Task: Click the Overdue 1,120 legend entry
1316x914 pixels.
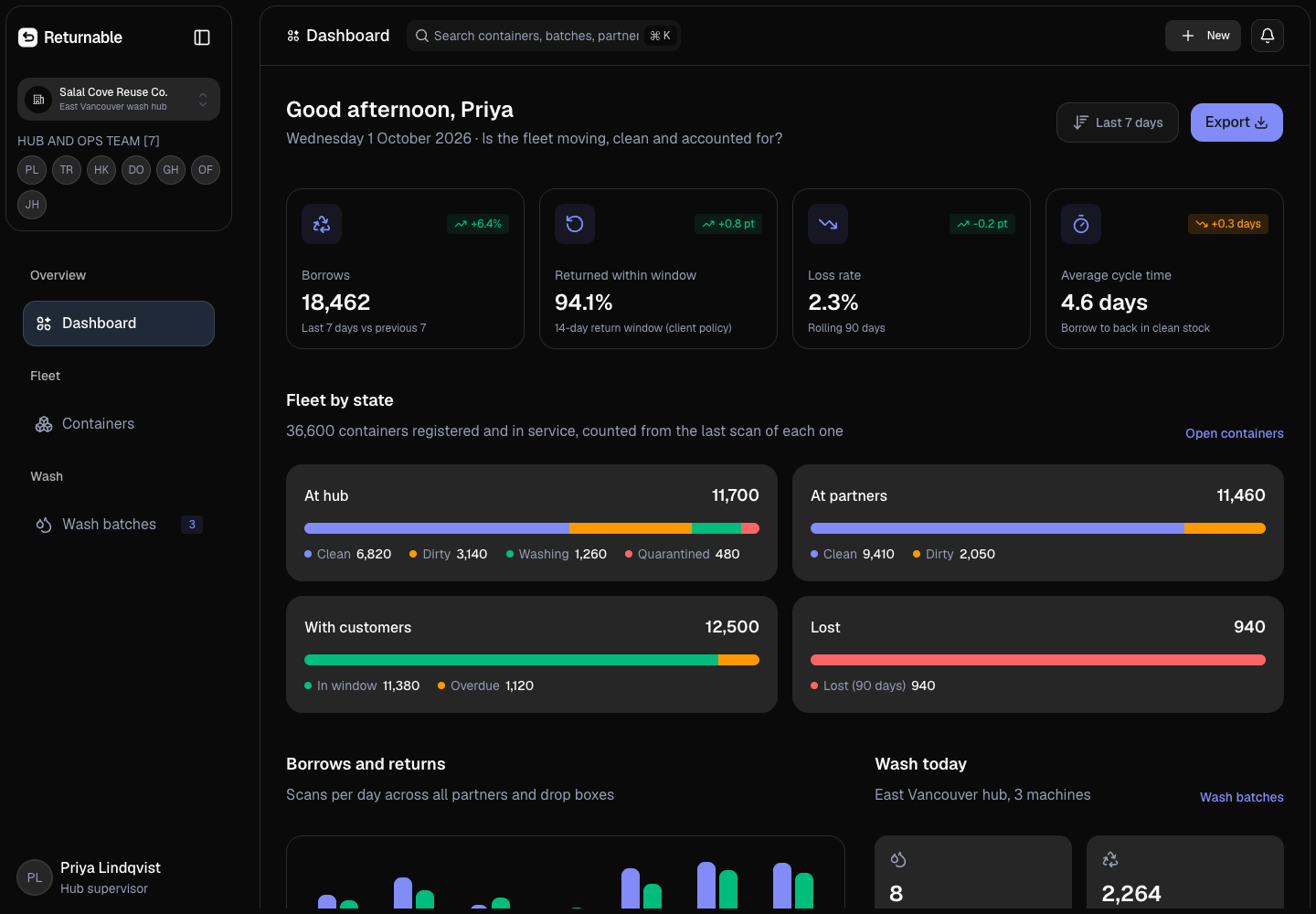Action: 486,685
